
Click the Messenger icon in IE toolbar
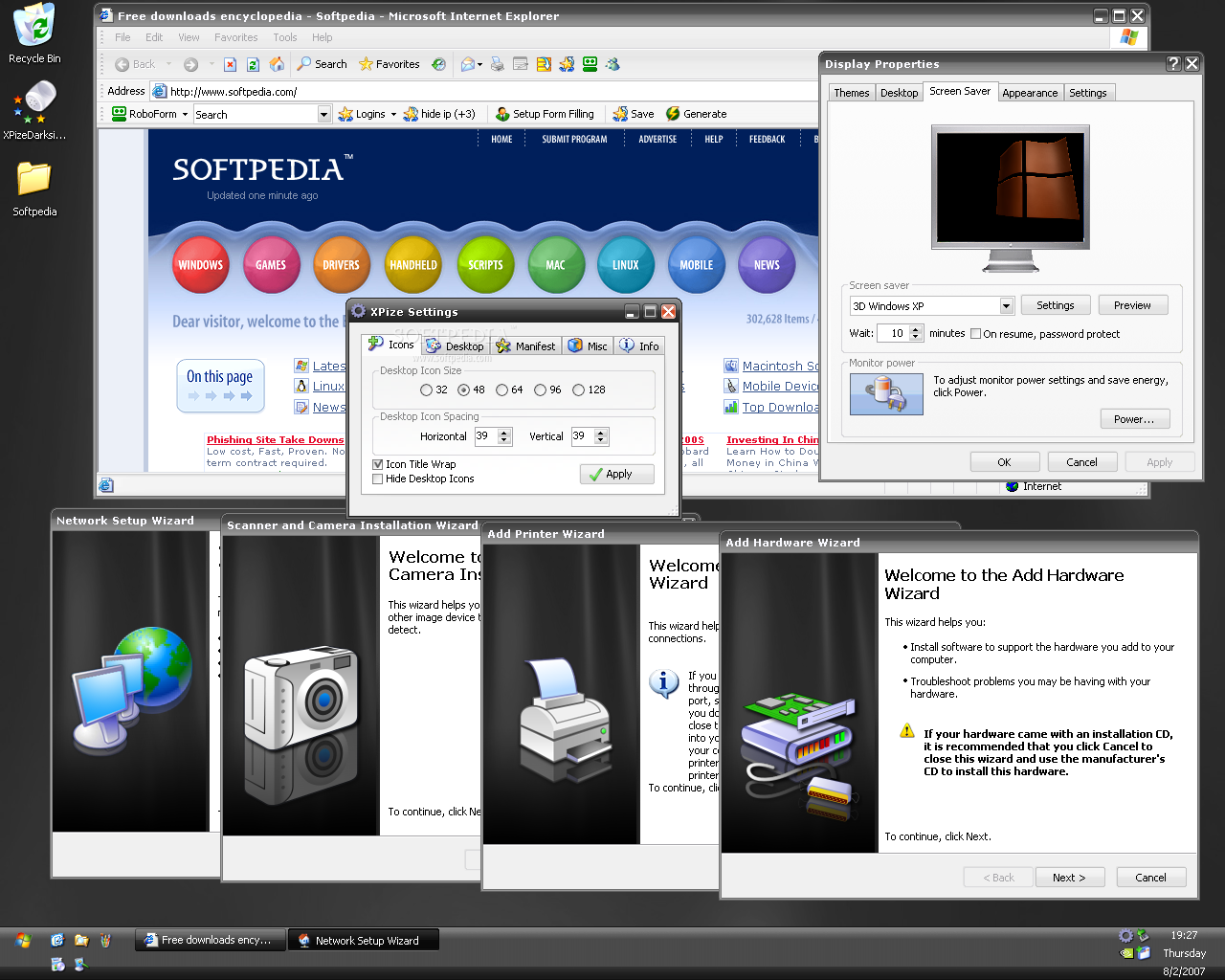[613, 64]
